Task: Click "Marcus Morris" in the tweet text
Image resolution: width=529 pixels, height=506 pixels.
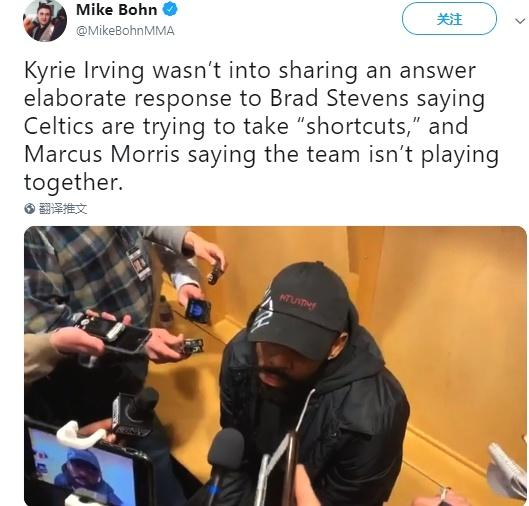Action: pos(102,154)
